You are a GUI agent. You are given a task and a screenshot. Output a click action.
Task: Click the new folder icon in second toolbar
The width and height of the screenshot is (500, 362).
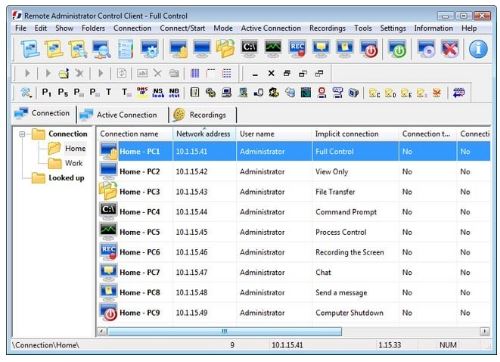point(63,73)
